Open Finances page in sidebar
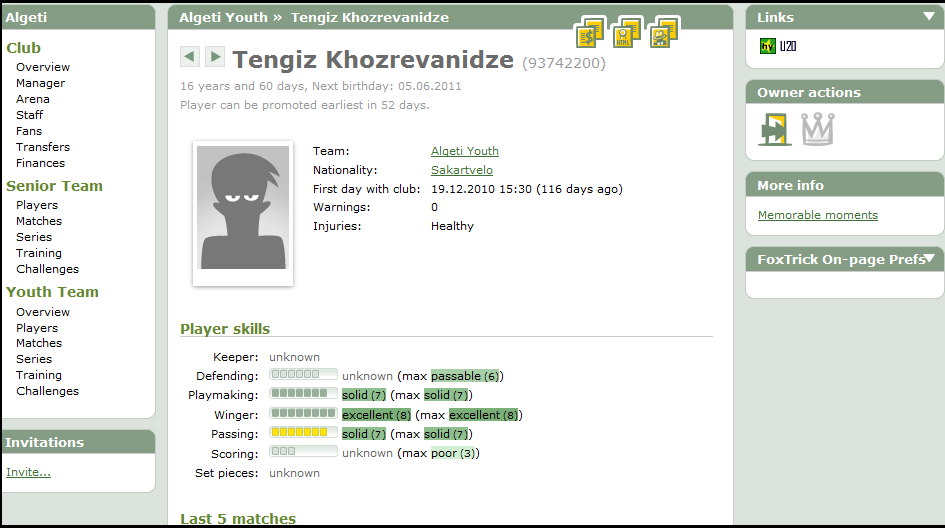 point(40,163)
